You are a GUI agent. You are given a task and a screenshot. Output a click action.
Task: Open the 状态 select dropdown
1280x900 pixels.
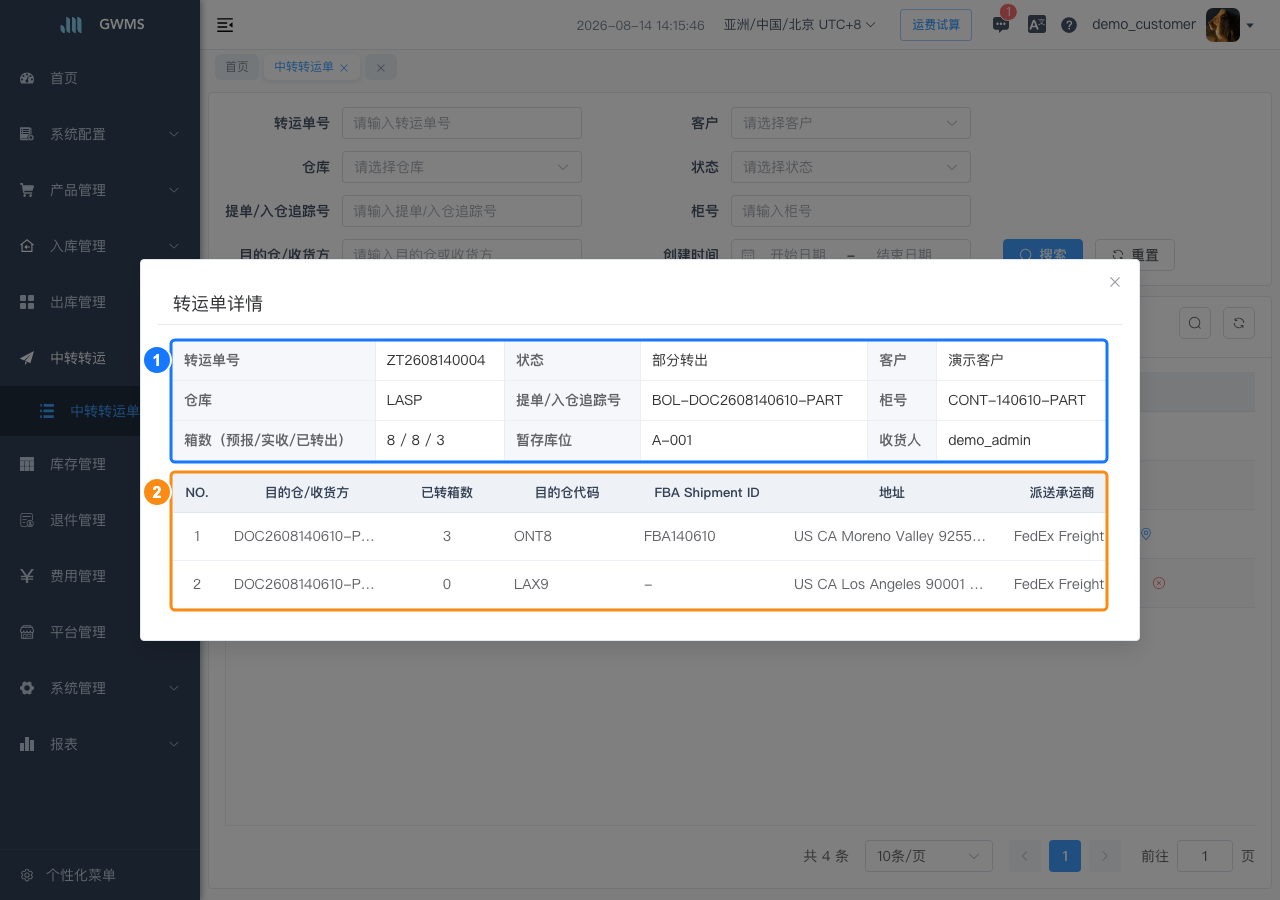pos(851,167)
